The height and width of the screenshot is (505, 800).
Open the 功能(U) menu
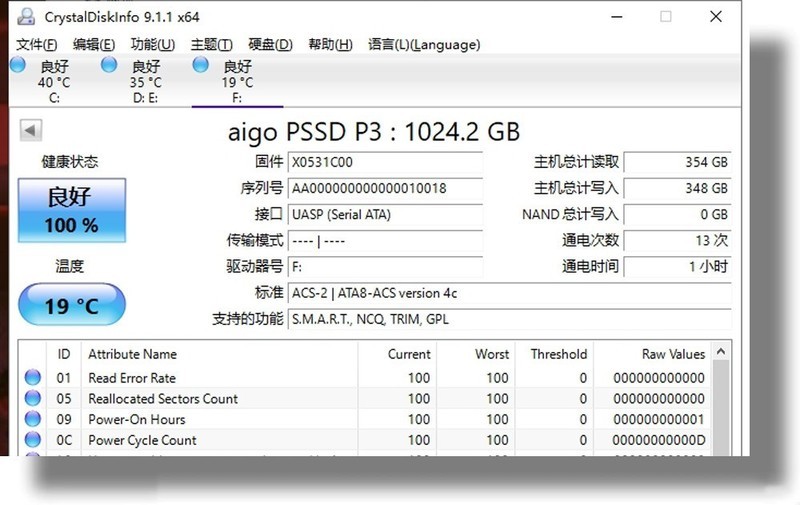click(153, 44)
